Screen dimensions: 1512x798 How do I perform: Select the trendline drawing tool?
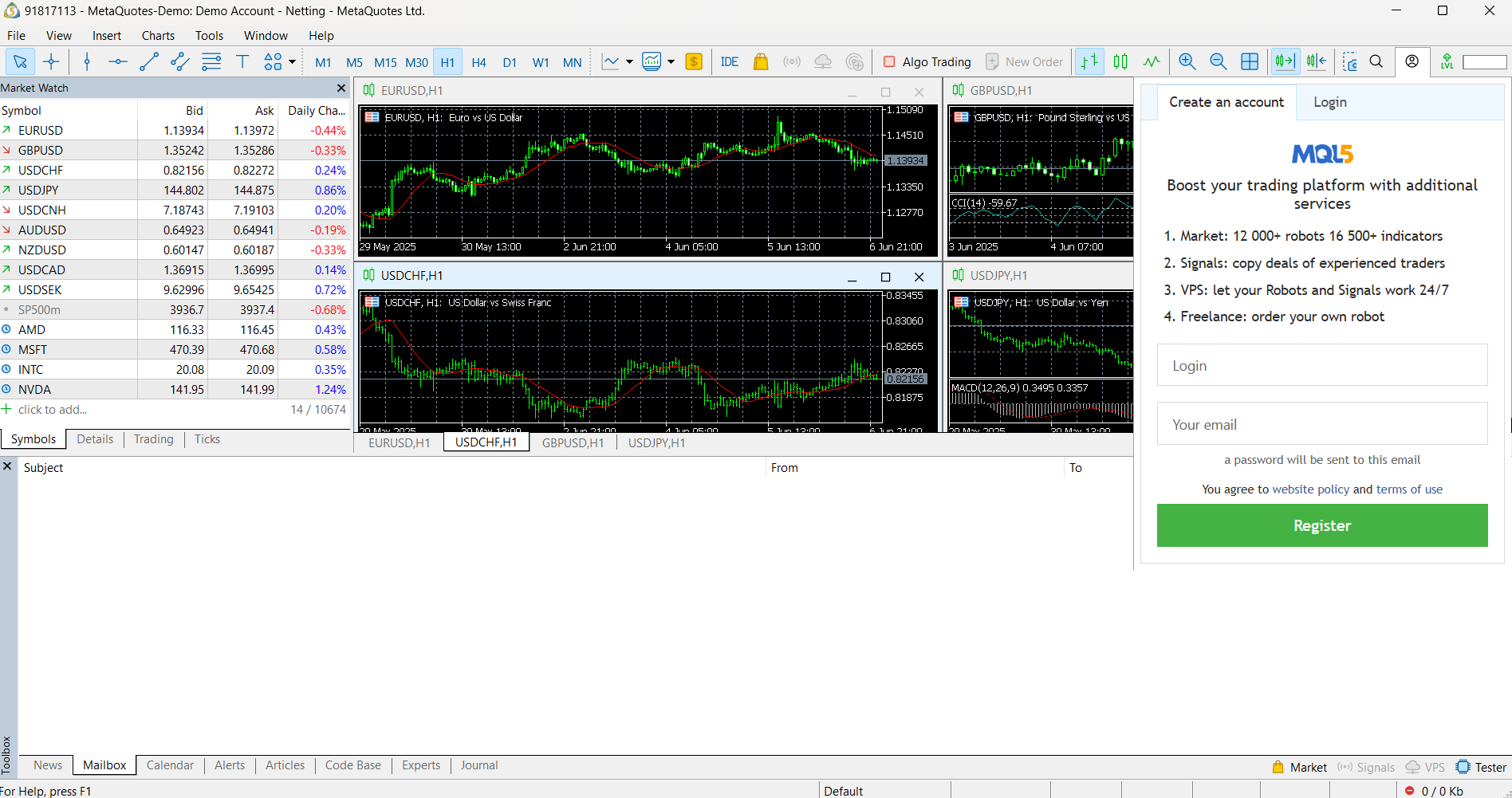coord(149,62)
